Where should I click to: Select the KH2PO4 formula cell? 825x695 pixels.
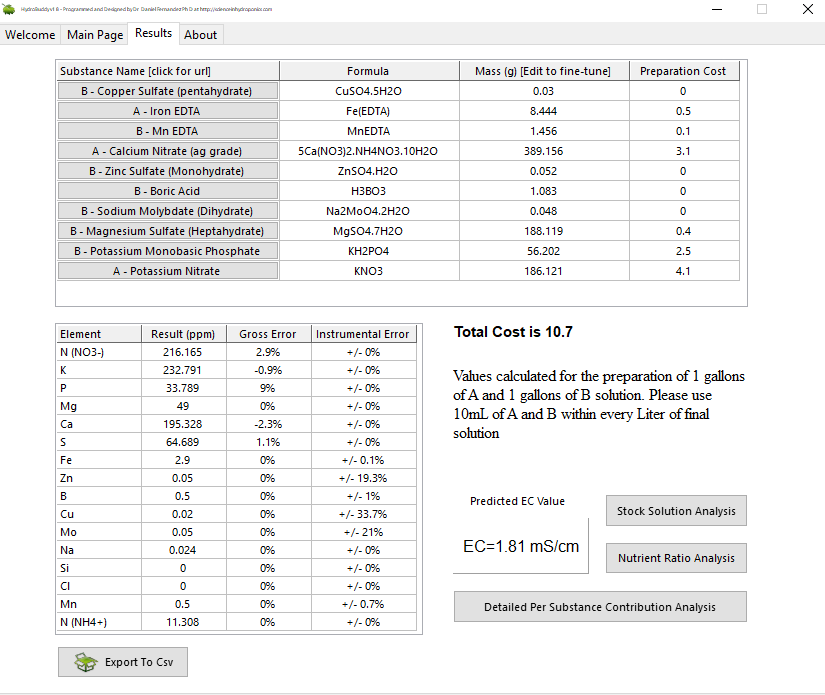(x=369, y=251)
